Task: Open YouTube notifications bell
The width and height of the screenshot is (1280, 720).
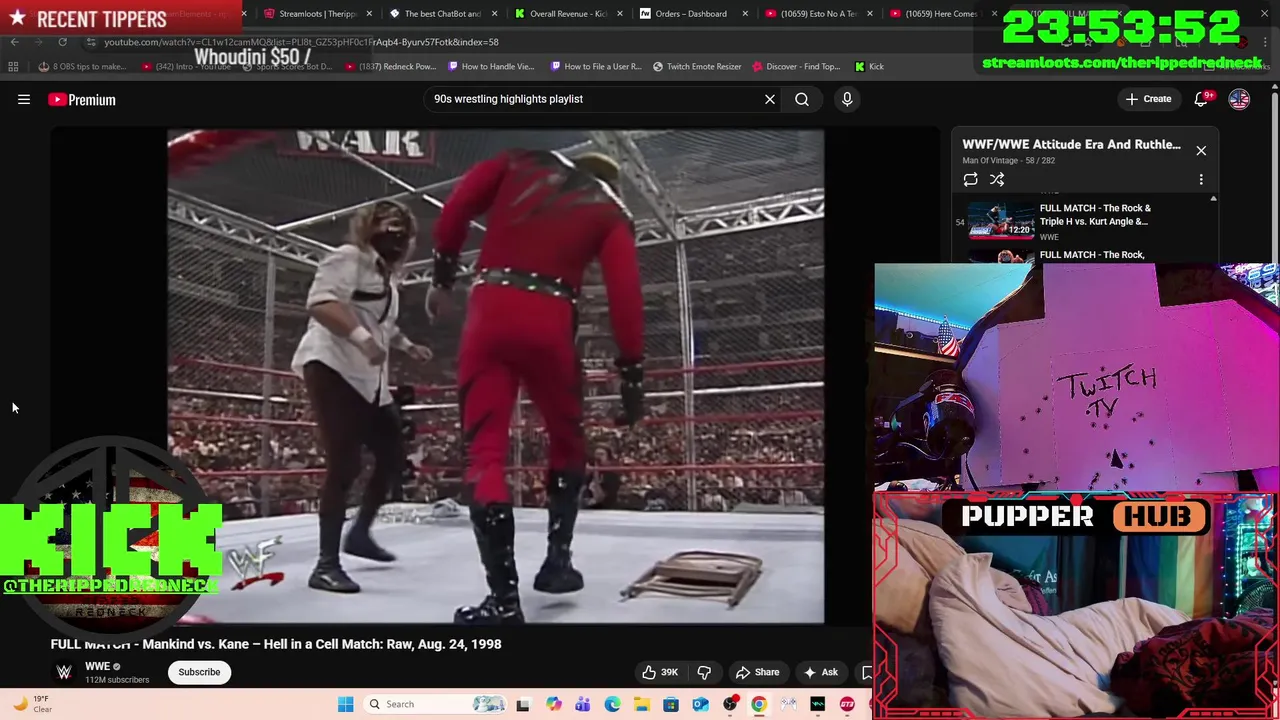Action: pos(1203,99)
